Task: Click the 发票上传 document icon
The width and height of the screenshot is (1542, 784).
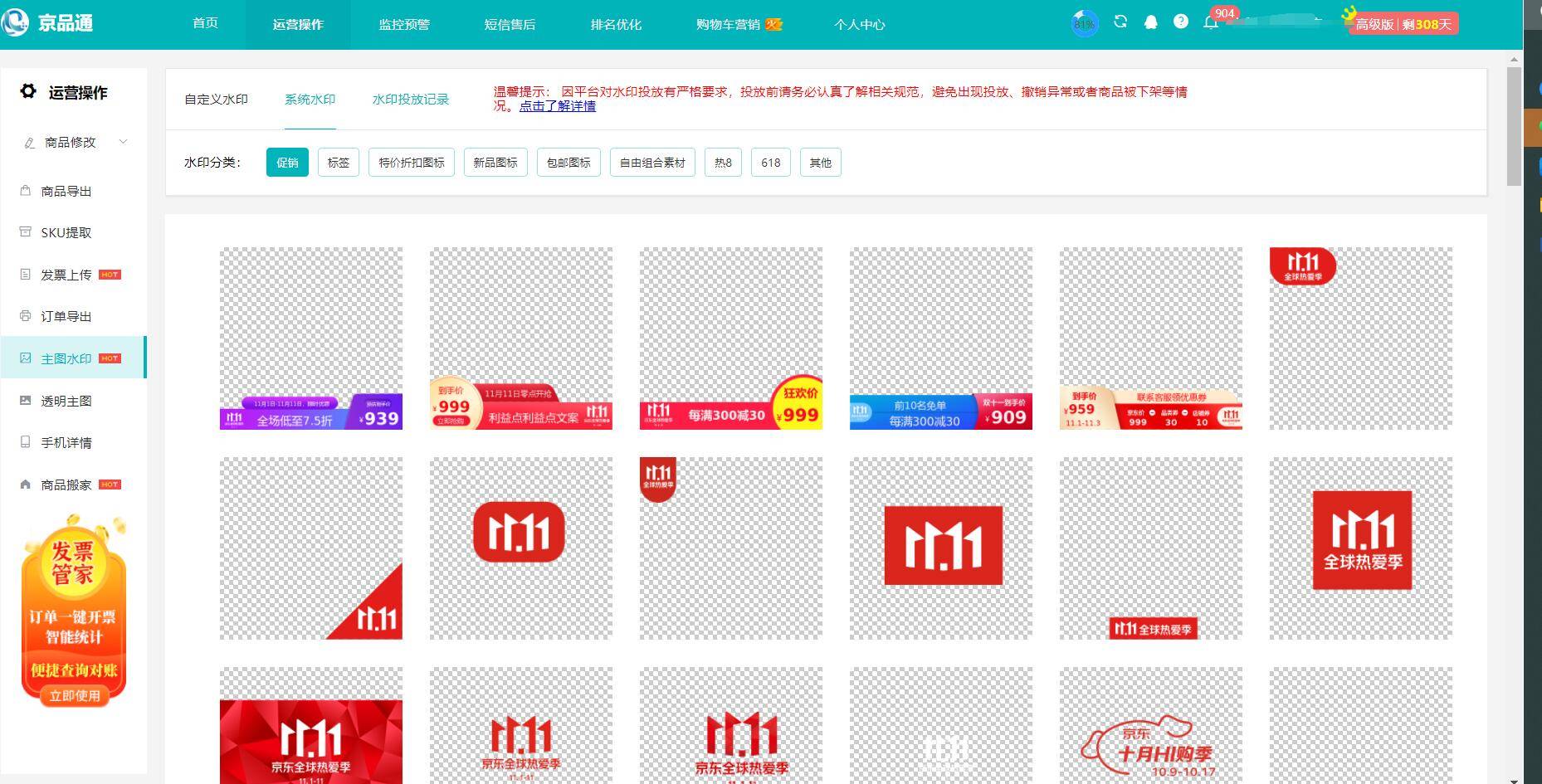Action: pos(25,274)
